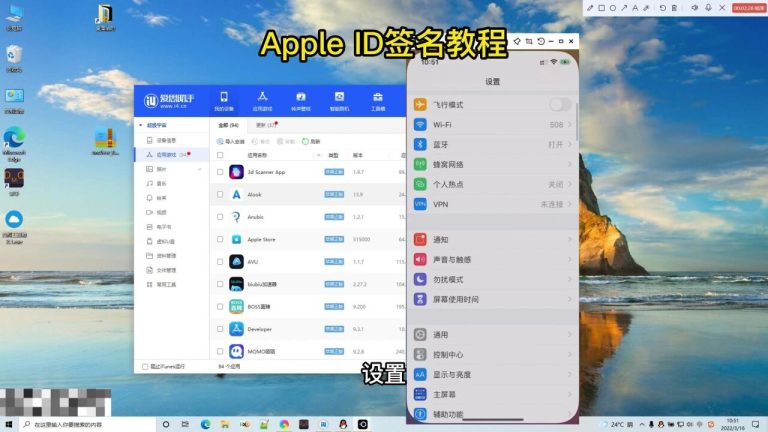Click the 导入安装 import install button
768x432 pixels.
click(231, 142)
